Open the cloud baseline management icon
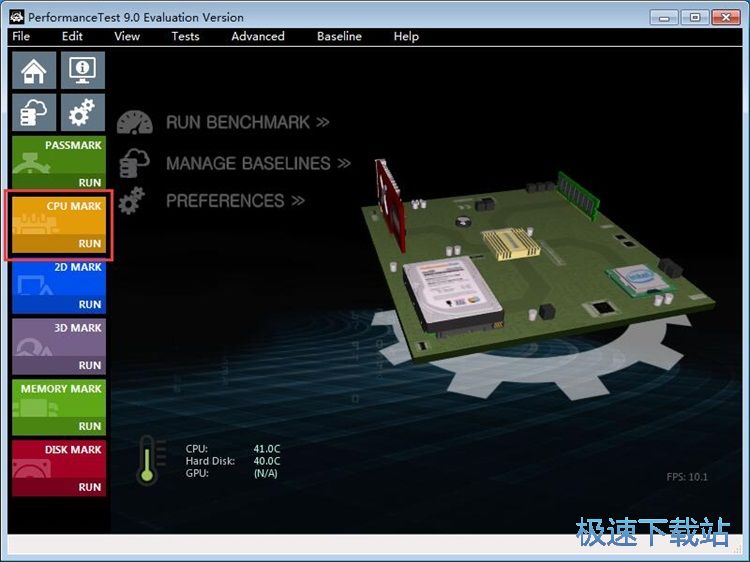 tap(33, 112)
